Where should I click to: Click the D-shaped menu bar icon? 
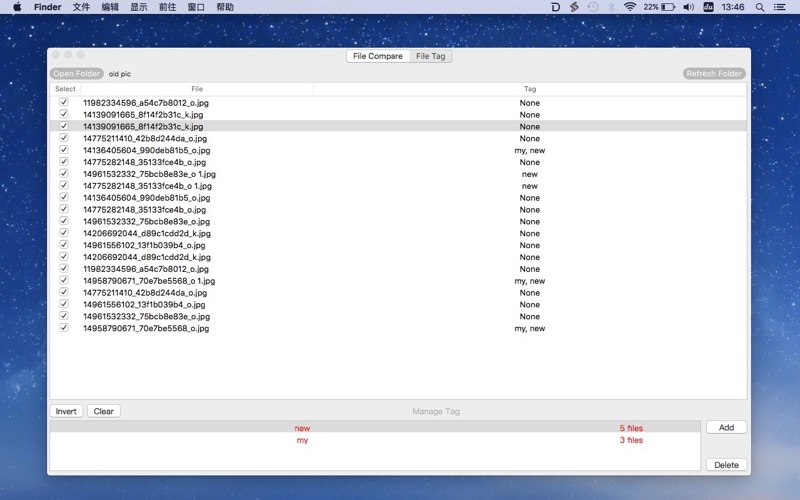coord(556,7)
